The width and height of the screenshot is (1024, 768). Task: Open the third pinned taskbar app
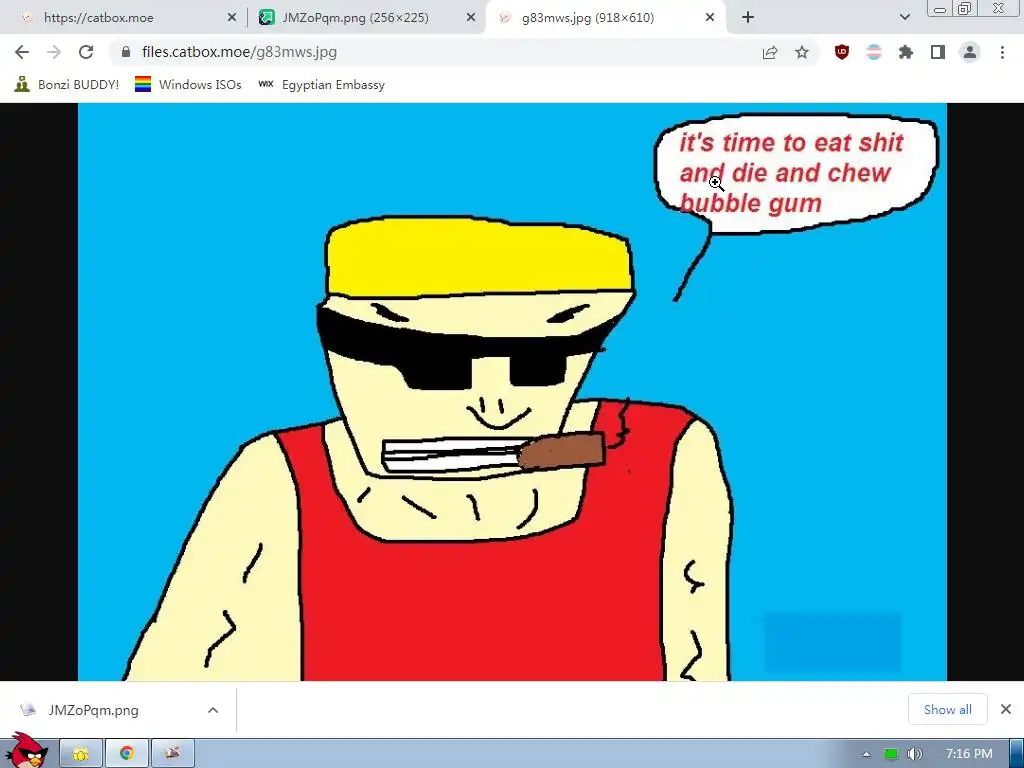coord(172,754)
